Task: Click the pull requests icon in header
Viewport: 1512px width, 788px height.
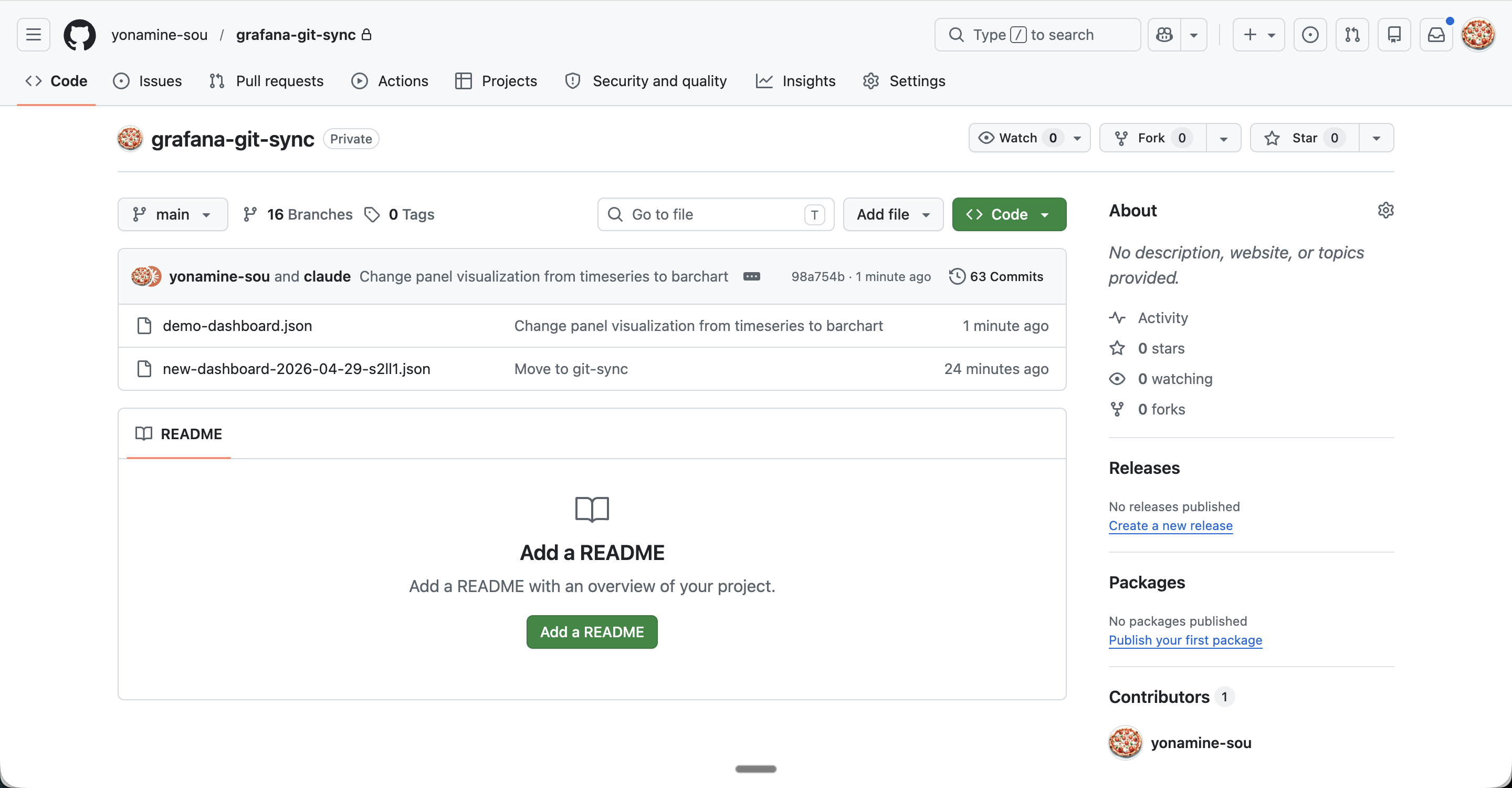Action: pyautogui.click(x=1352, y=35)
